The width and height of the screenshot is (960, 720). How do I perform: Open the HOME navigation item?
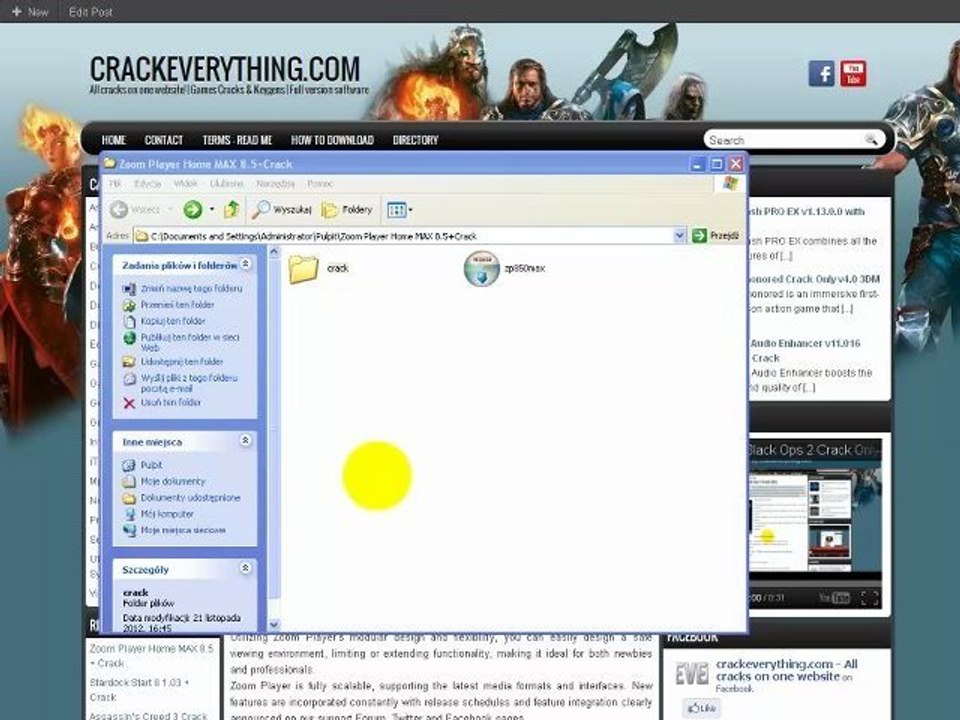coord(113,140)
